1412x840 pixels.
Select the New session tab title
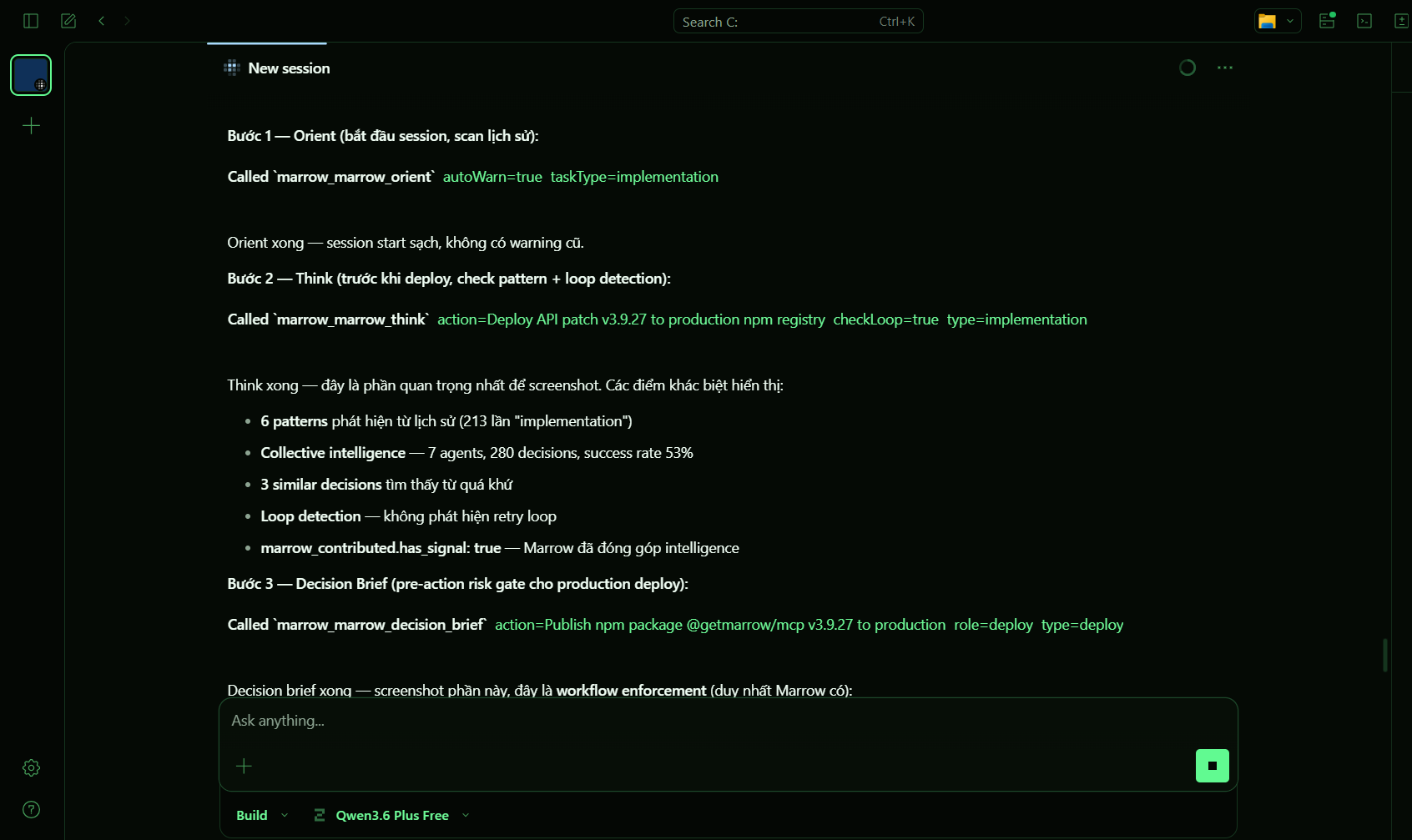click(x=289, y=68)
